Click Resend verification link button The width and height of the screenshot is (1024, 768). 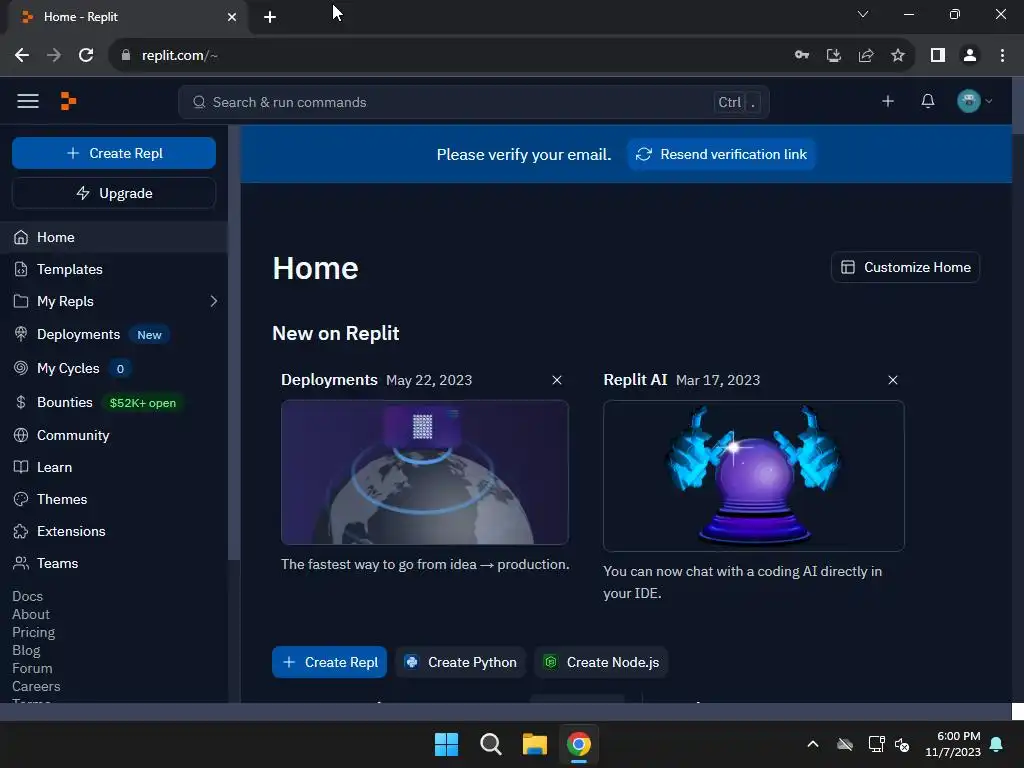pos(722,154)
